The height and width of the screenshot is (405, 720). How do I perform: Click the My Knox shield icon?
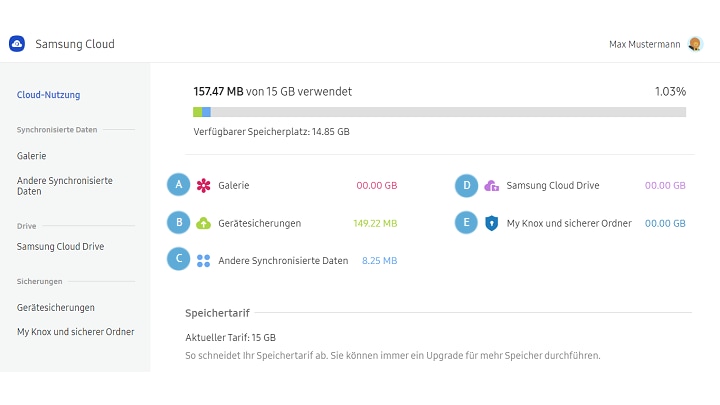[491, 223]
